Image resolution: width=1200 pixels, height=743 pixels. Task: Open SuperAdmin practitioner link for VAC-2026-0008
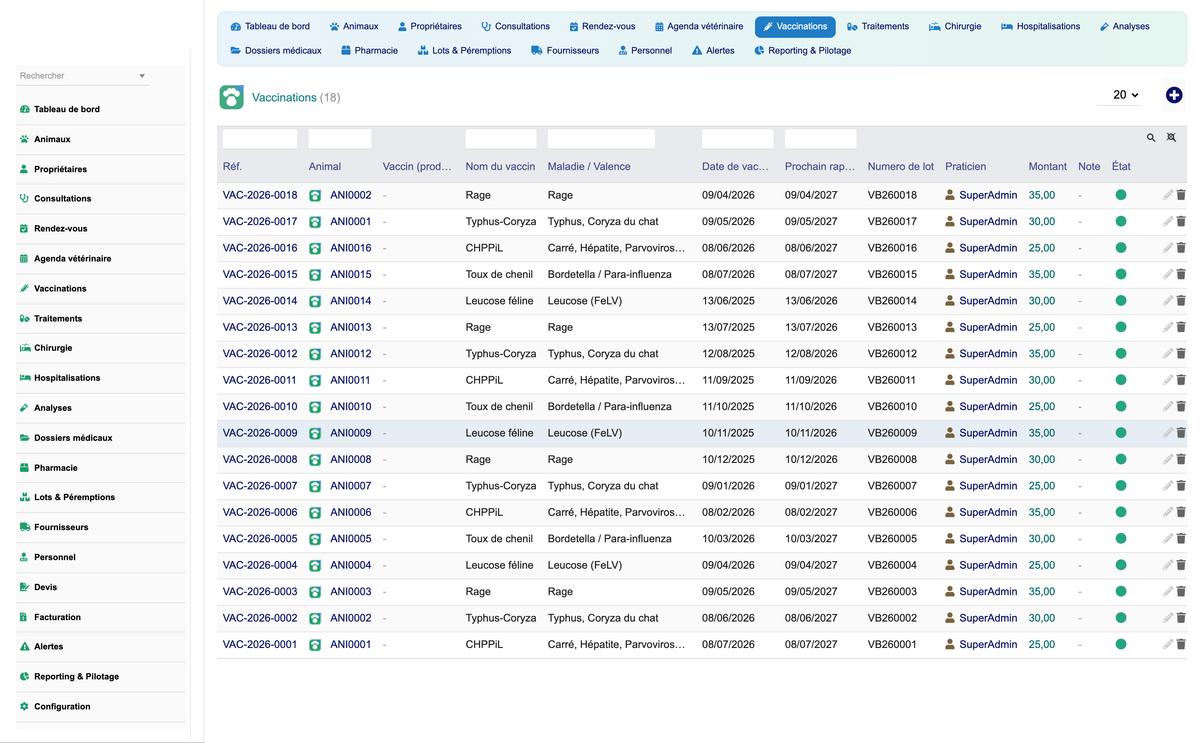(988, 460)
